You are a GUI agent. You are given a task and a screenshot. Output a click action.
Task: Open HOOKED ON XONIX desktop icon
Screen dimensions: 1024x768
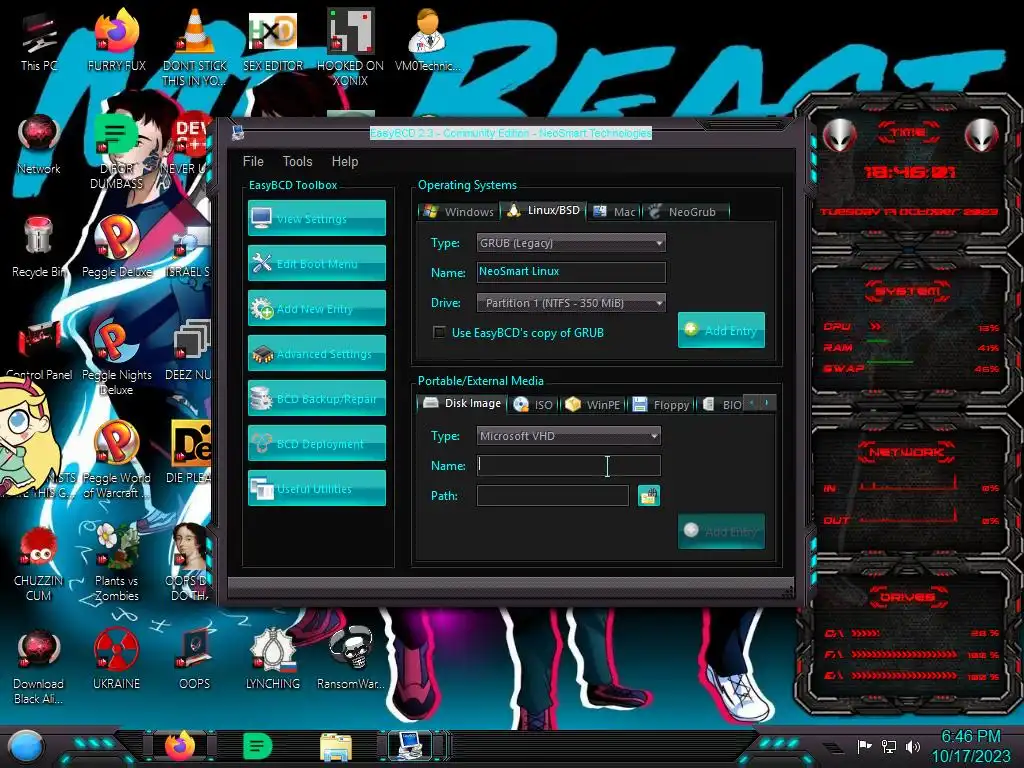(x=351, y=49)
